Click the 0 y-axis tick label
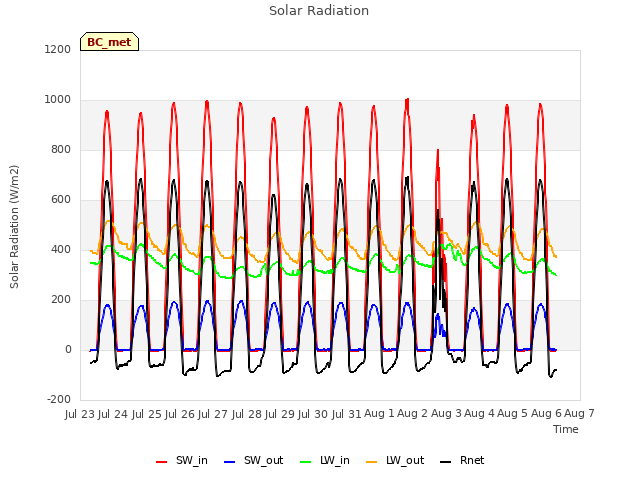Image resolution: width=640 pixels, height=480 pixels. (x=68, y=349)
